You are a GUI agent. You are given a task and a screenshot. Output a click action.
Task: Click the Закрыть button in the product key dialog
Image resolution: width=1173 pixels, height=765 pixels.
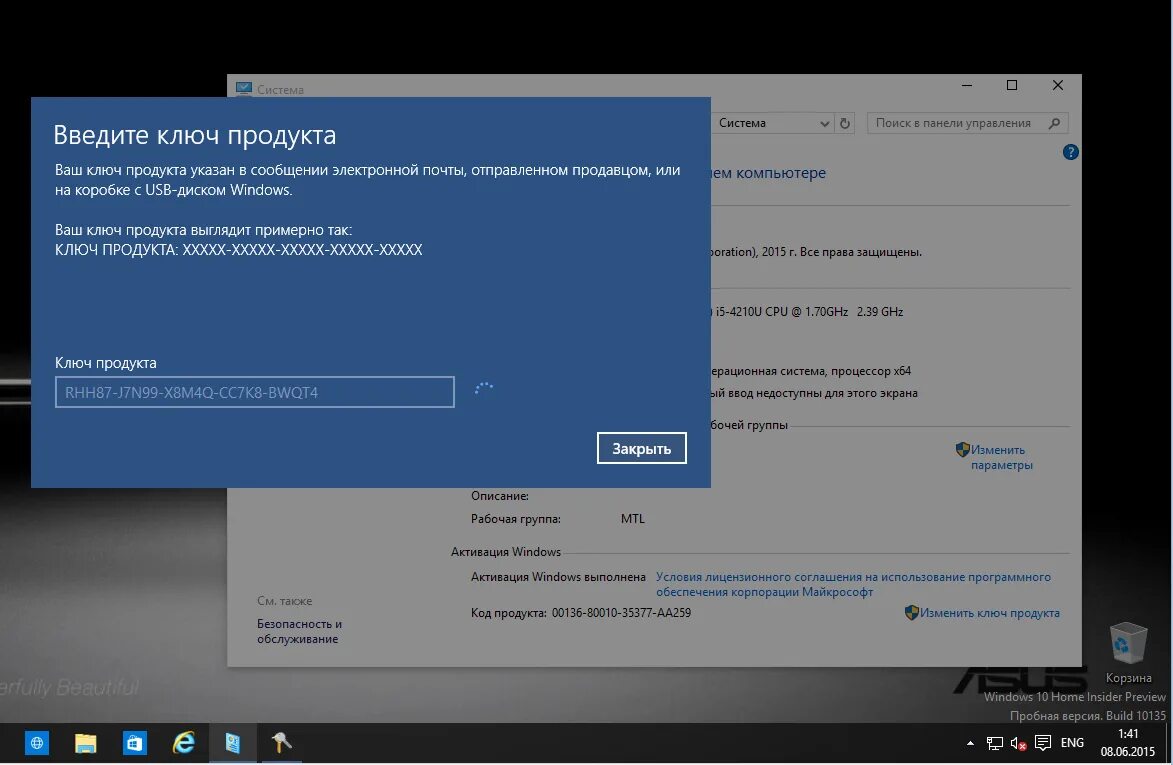click(x=641, y=448)
